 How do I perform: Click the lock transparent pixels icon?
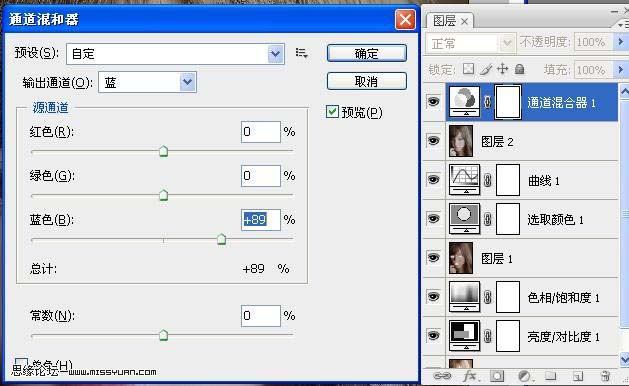point(468,69)
